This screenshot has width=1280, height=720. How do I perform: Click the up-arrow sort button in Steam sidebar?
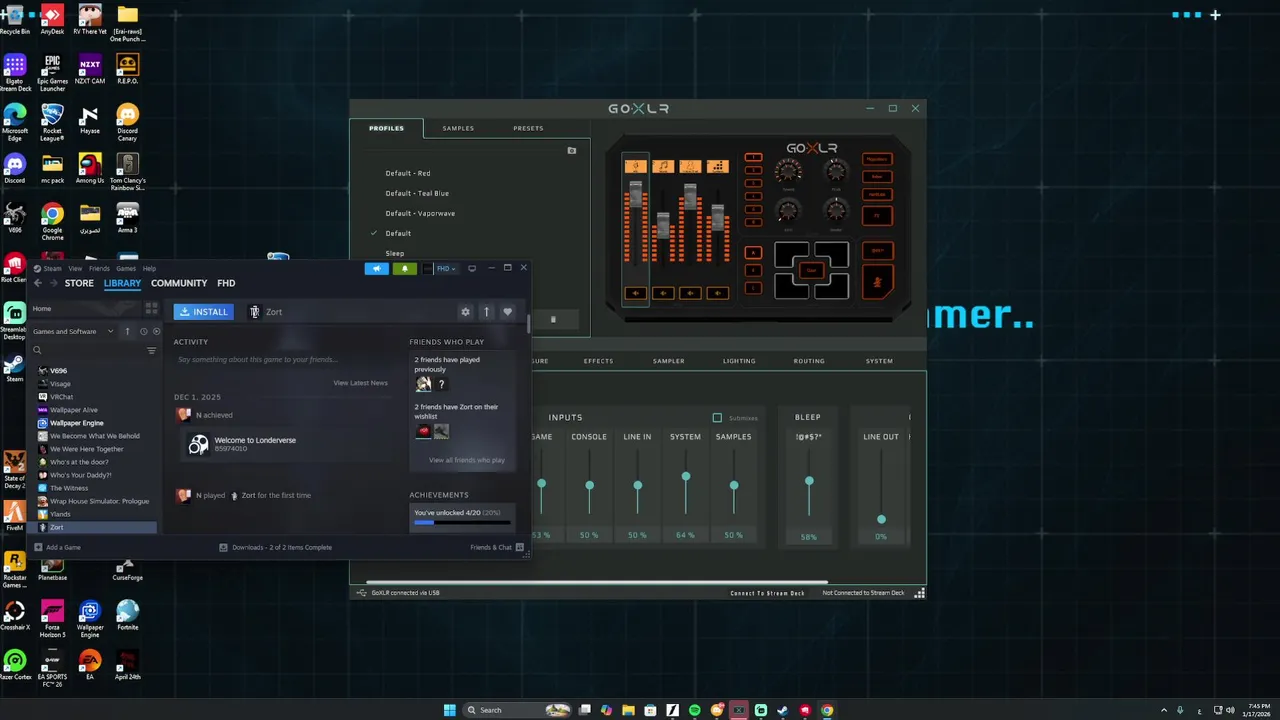[127, 331]
